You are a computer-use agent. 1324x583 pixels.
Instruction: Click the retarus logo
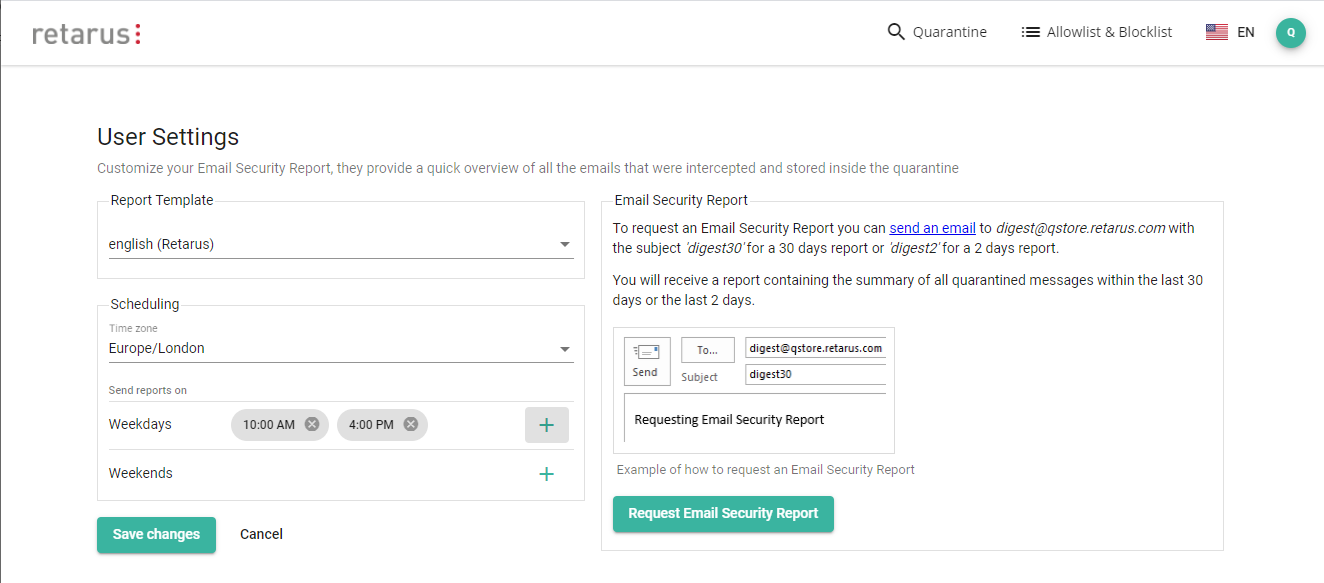pos(86,34)
